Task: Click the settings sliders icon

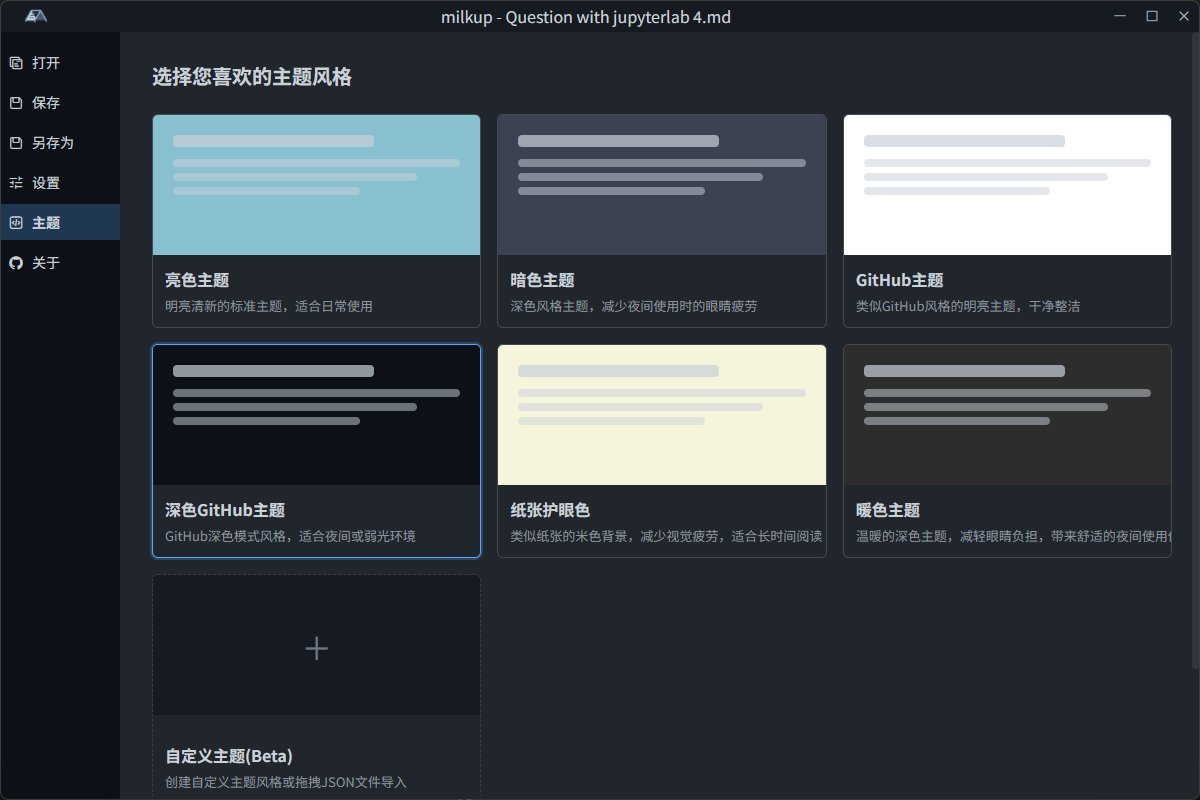Action: pos(15,183)
